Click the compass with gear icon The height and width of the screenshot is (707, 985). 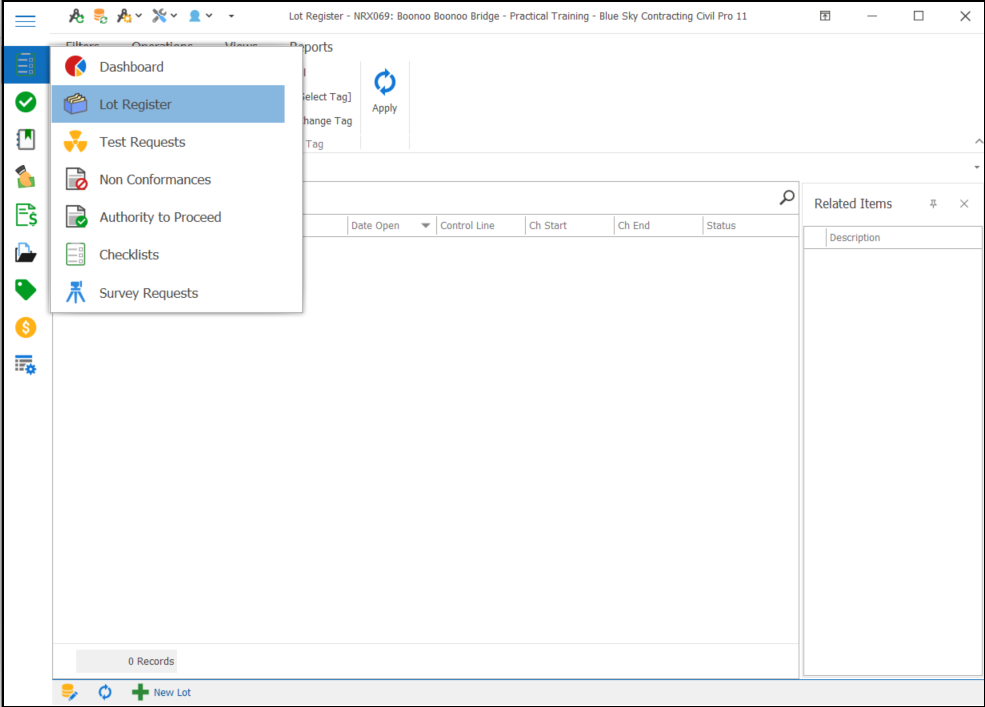pos(124,16)
